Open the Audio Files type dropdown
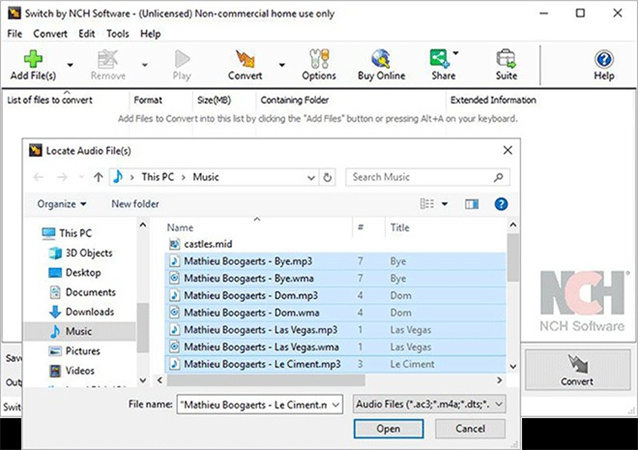The image size is (638, 450). click(429, 405)
